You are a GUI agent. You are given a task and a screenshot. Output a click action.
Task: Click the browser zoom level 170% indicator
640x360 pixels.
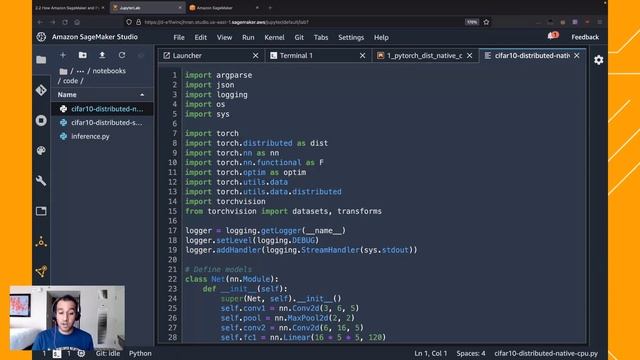tap(471, 22)
